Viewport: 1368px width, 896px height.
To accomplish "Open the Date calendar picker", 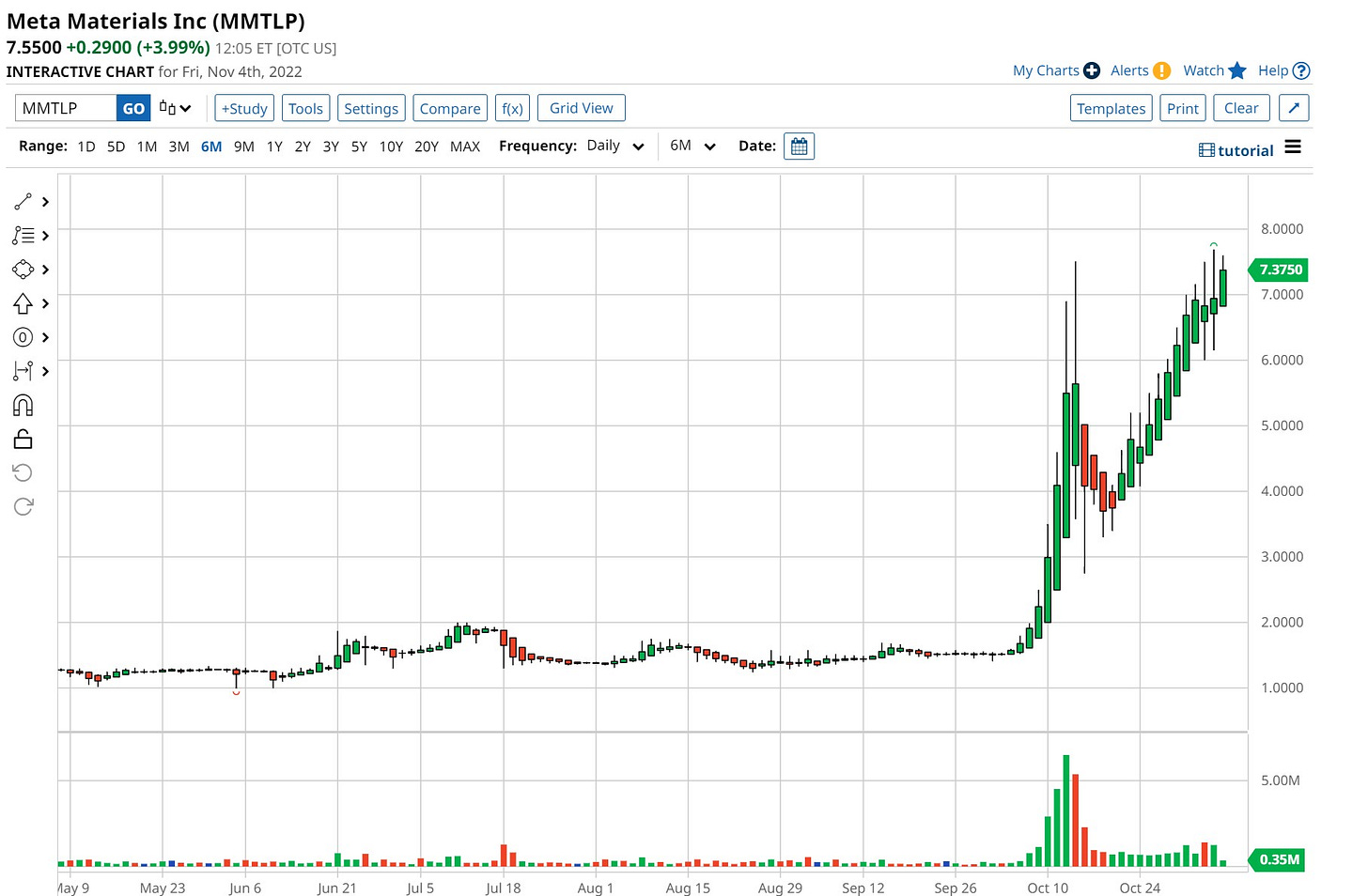I will (x=799, y=147).
